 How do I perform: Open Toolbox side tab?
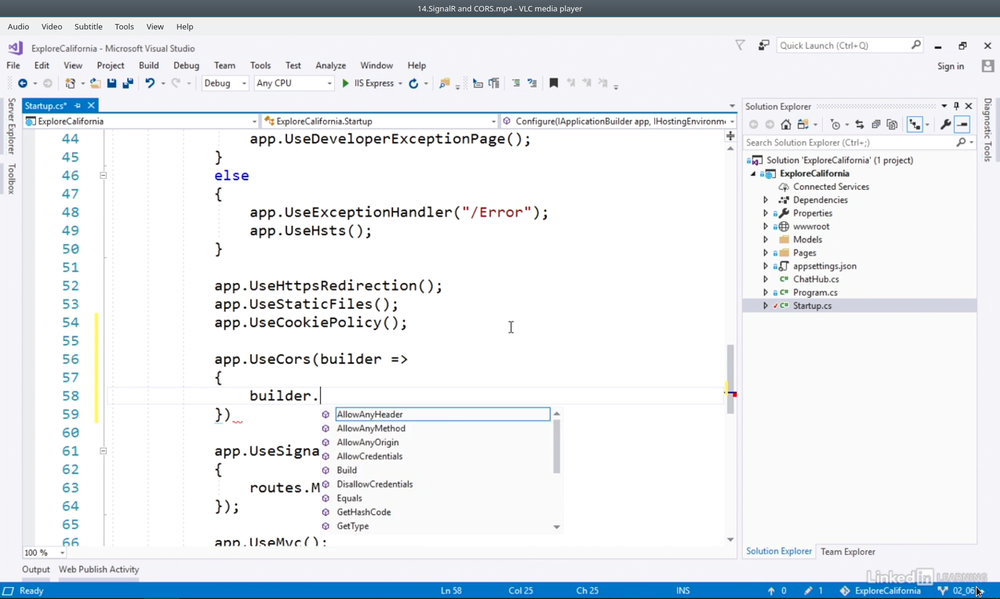[x=11, y=179]
